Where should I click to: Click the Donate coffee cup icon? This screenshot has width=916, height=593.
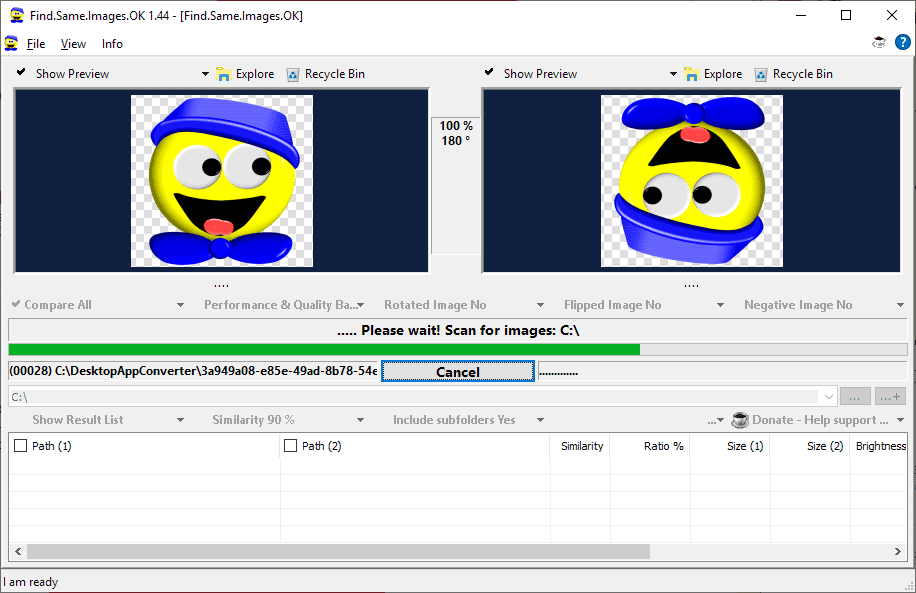[740, 420]
